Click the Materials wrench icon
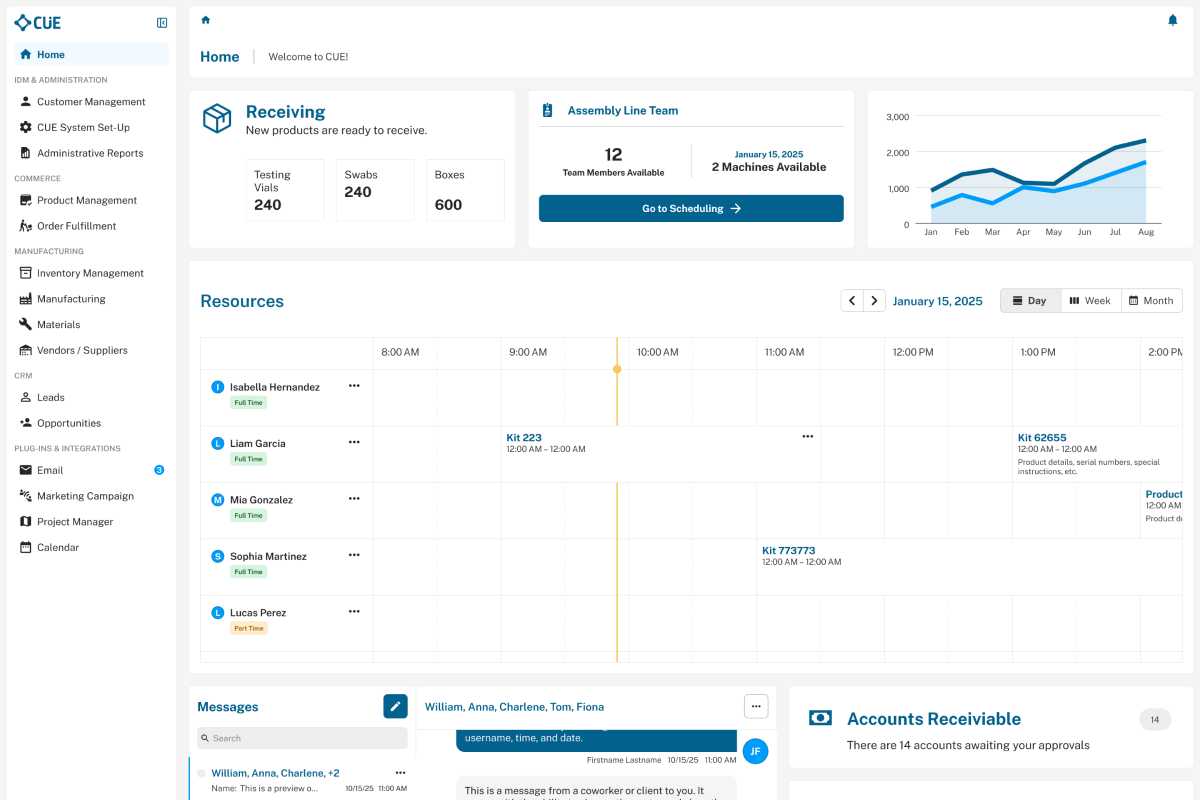 tap(26, 324)
